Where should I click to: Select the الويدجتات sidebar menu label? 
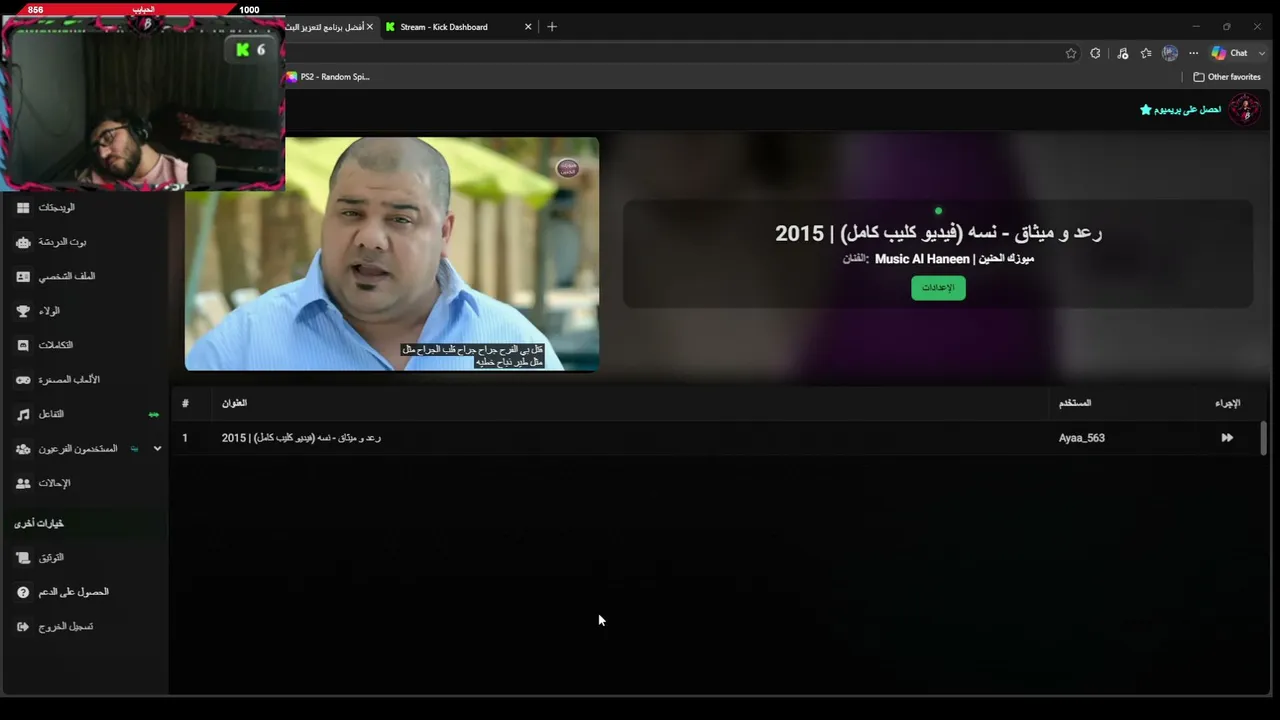[x=56, y=208]
